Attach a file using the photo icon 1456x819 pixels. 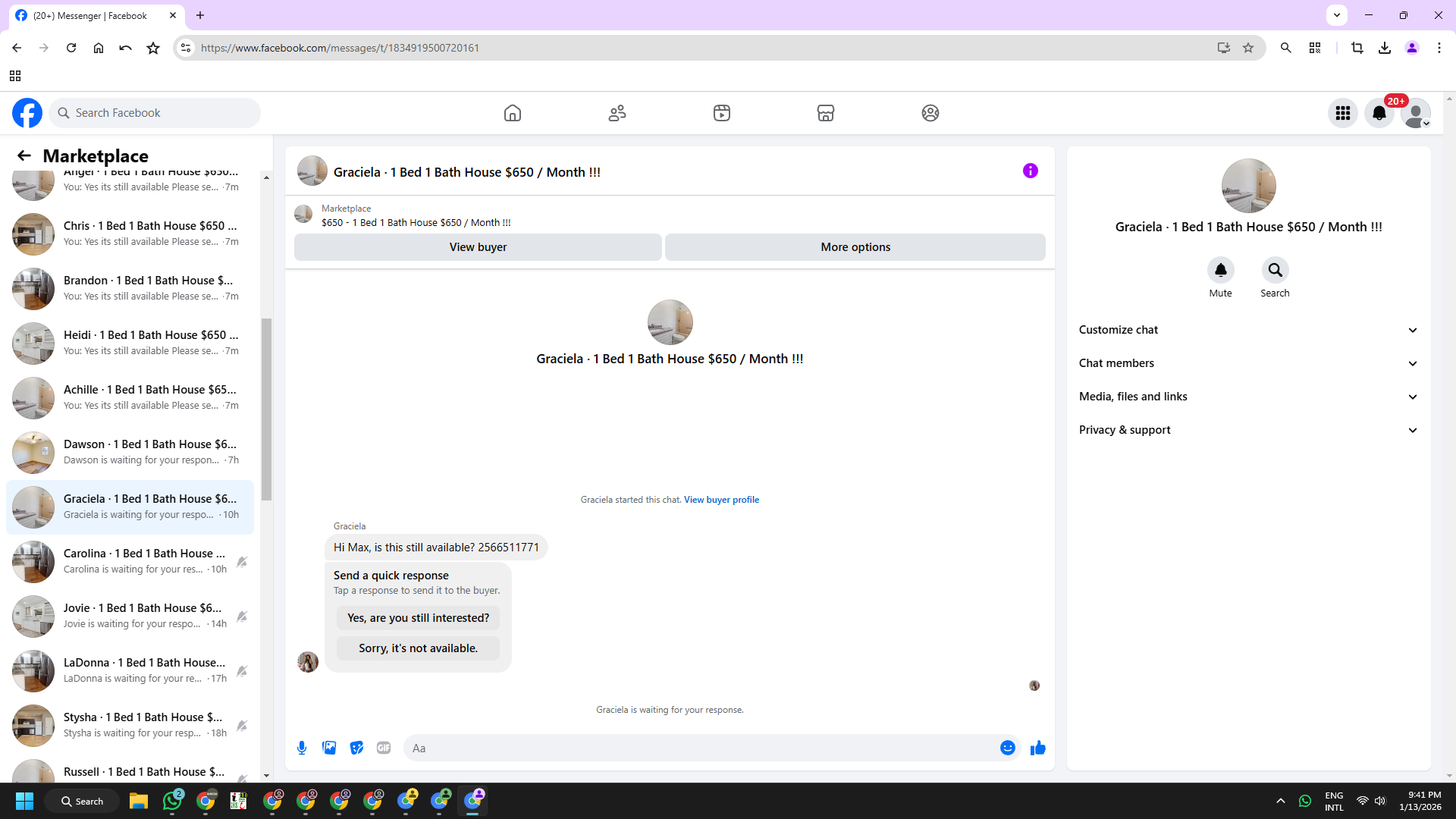tap(329, 748)
